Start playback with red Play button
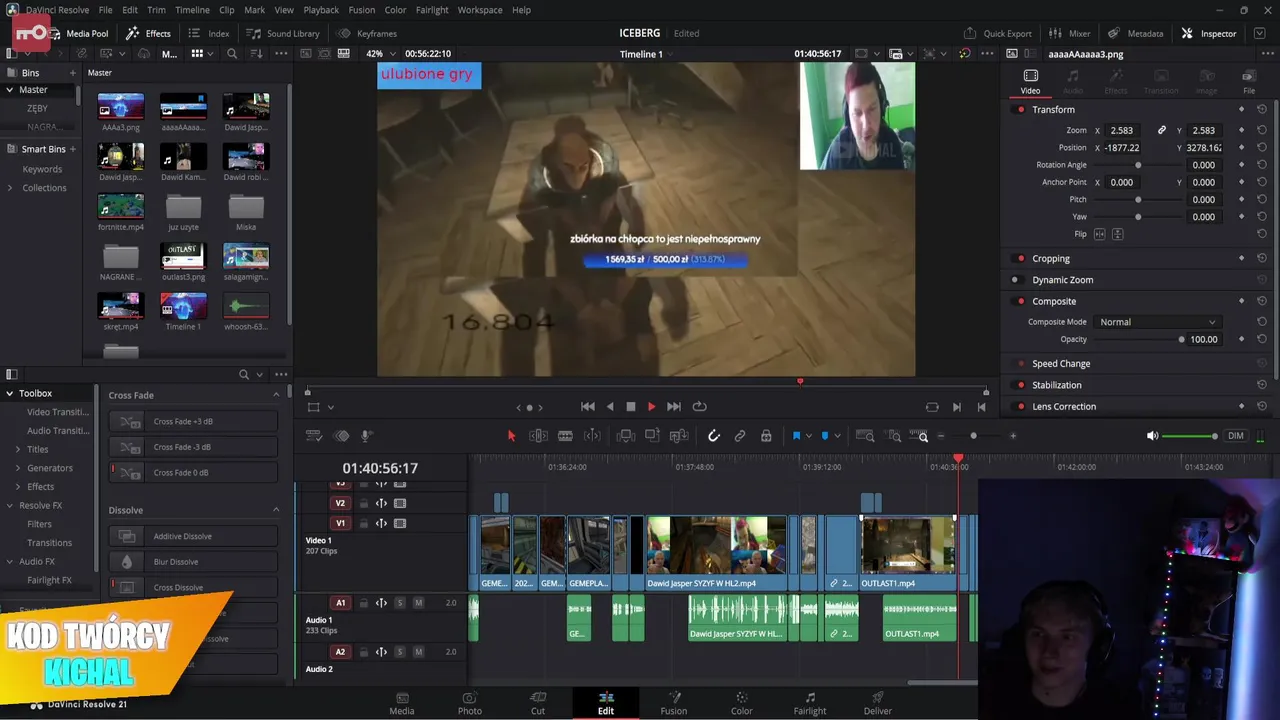This screenshot has width=1280, height=720. pos(652,407)
